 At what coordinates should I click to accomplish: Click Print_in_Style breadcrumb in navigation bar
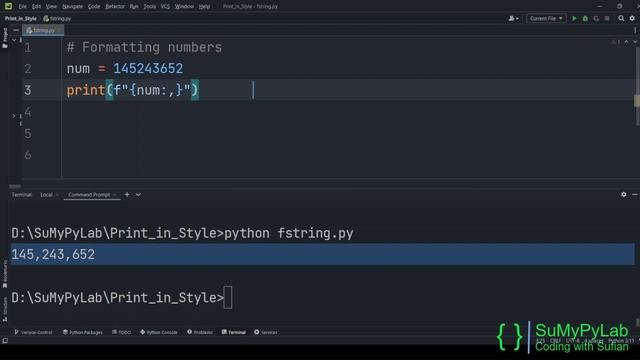(20, 18)
